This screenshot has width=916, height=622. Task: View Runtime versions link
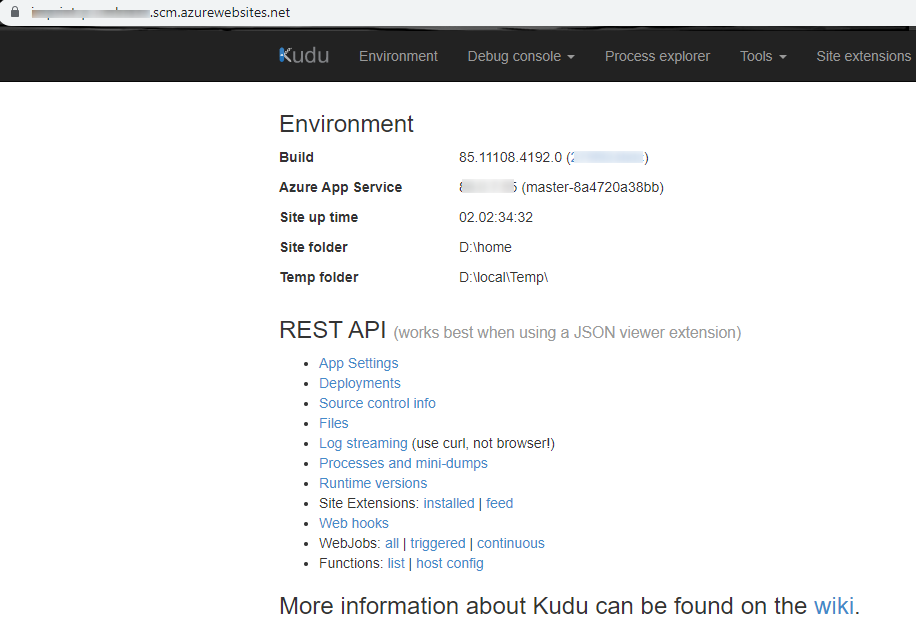coord(373,483)
